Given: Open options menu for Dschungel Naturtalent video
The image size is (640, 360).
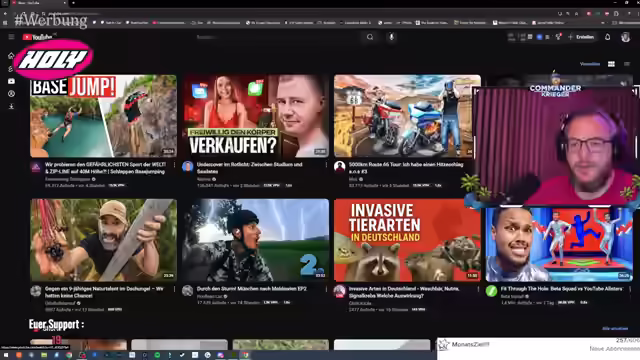Looking at the screenshot, I should (x=174, y=289).
